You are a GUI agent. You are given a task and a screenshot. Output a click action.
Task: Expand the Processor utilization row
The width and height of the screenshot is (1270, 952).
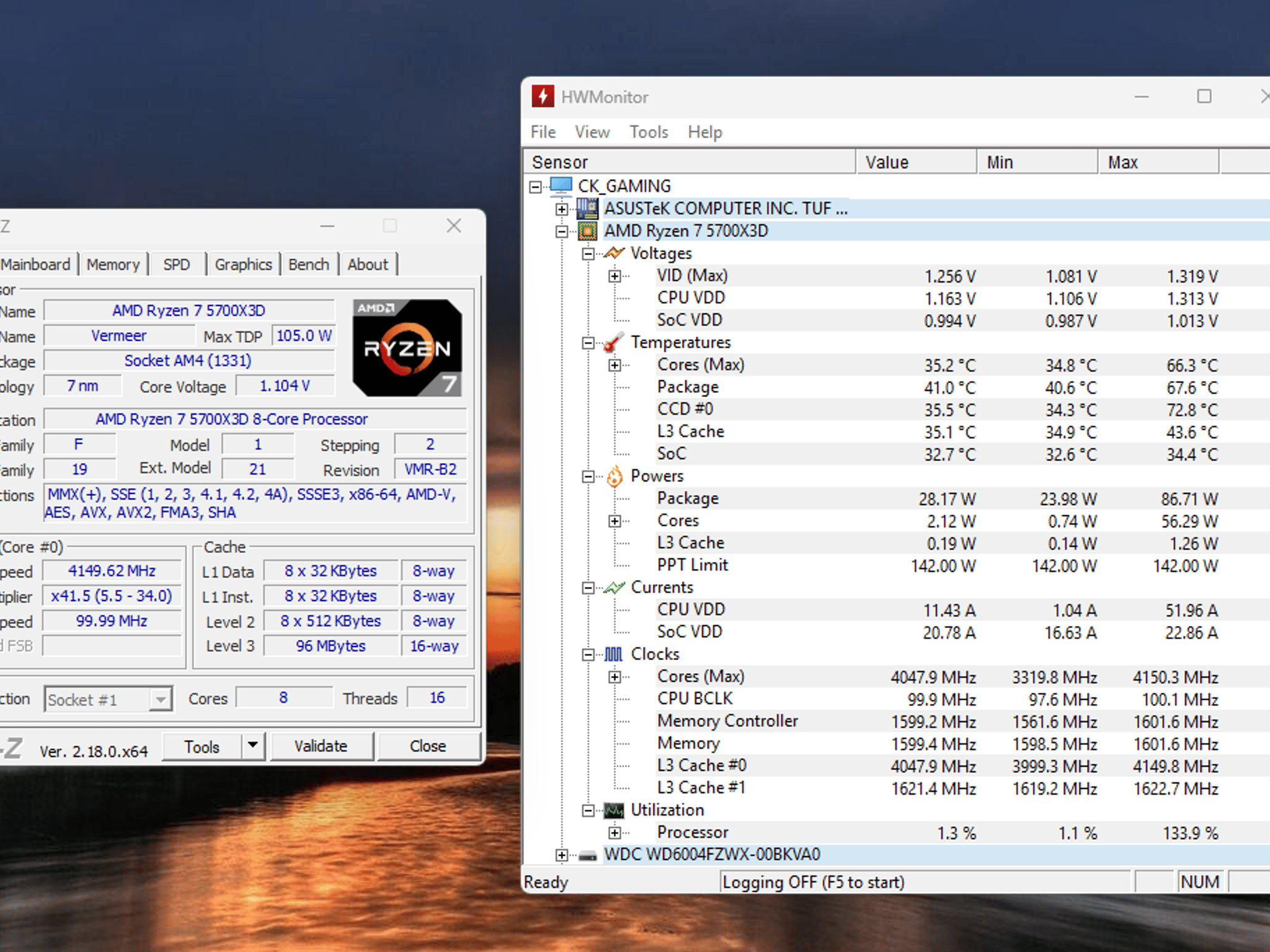[x=615, y=833]
